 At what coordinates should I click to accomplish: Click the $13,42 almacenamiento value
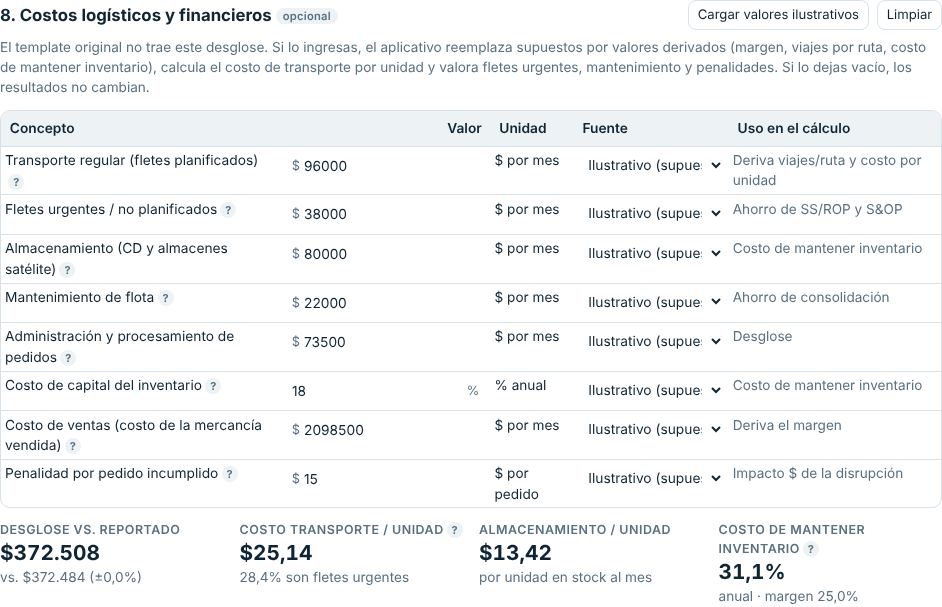(515, 552)
